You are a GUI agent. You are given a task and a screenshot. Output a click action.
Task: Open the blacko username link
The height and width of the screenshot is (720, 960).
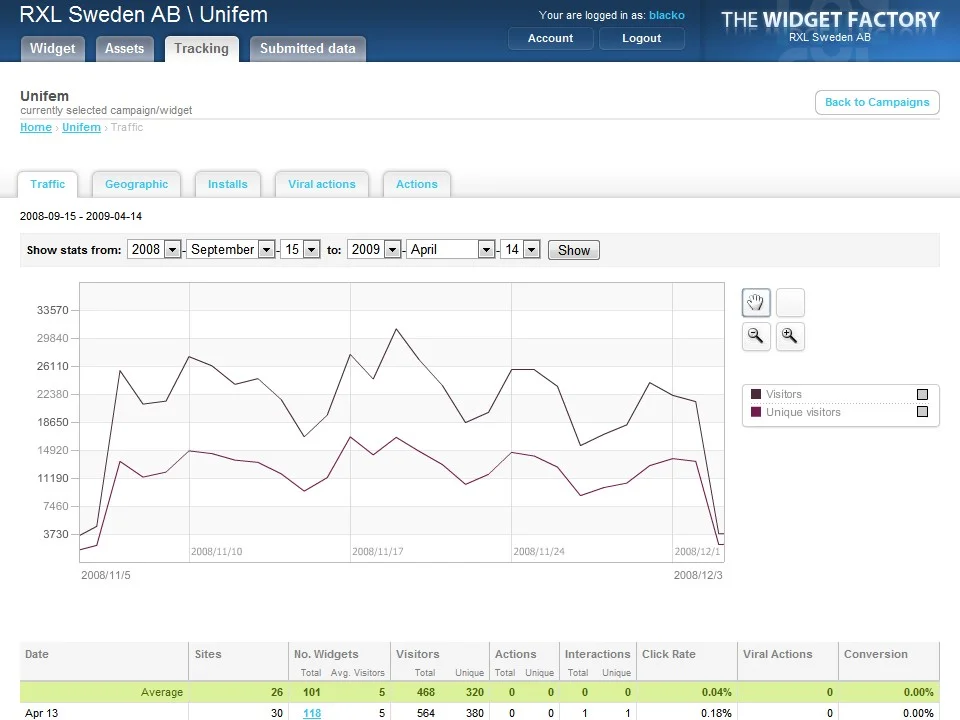(x=667, y=15)
